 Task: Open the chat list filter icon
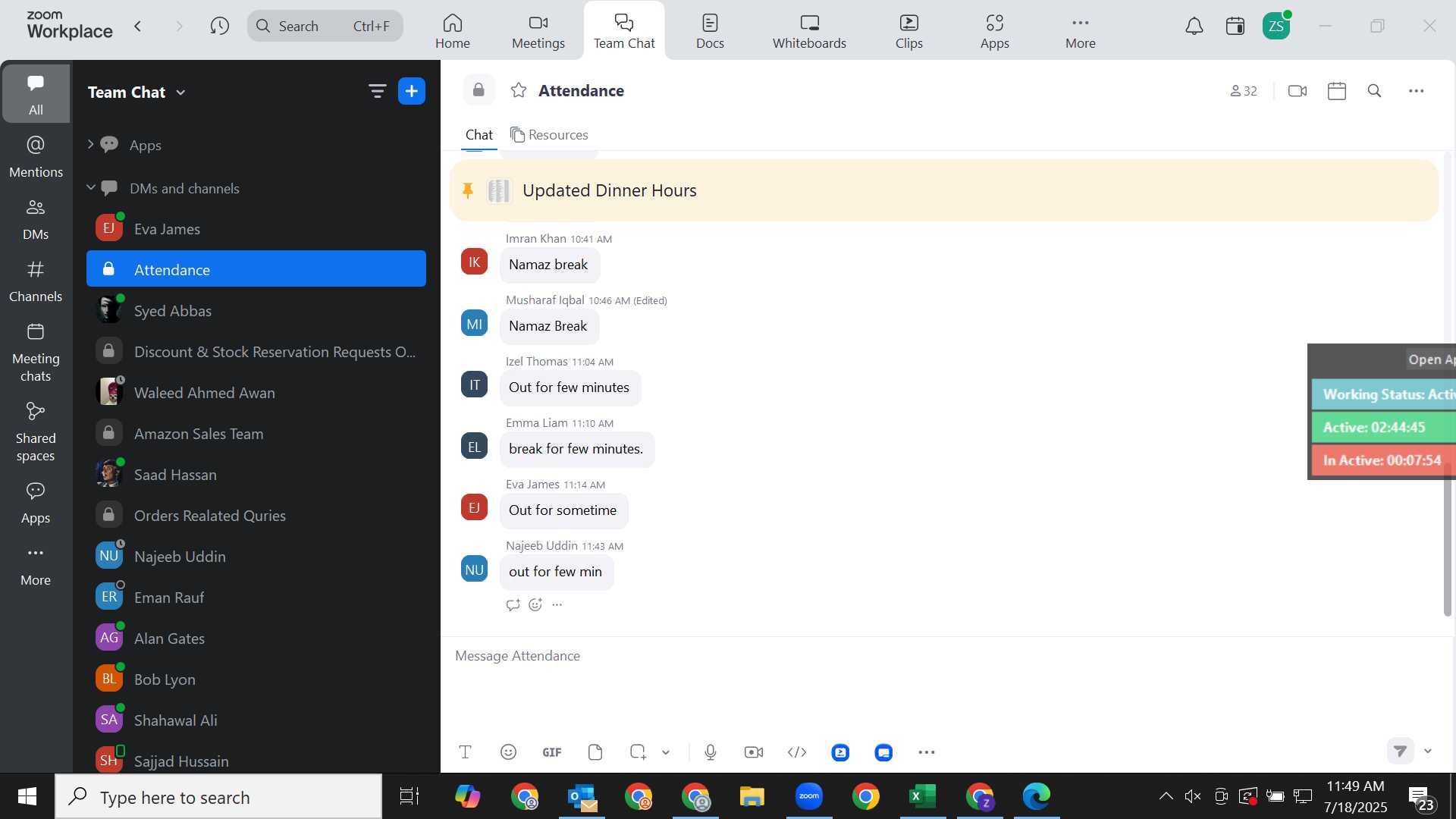[377, 92]
